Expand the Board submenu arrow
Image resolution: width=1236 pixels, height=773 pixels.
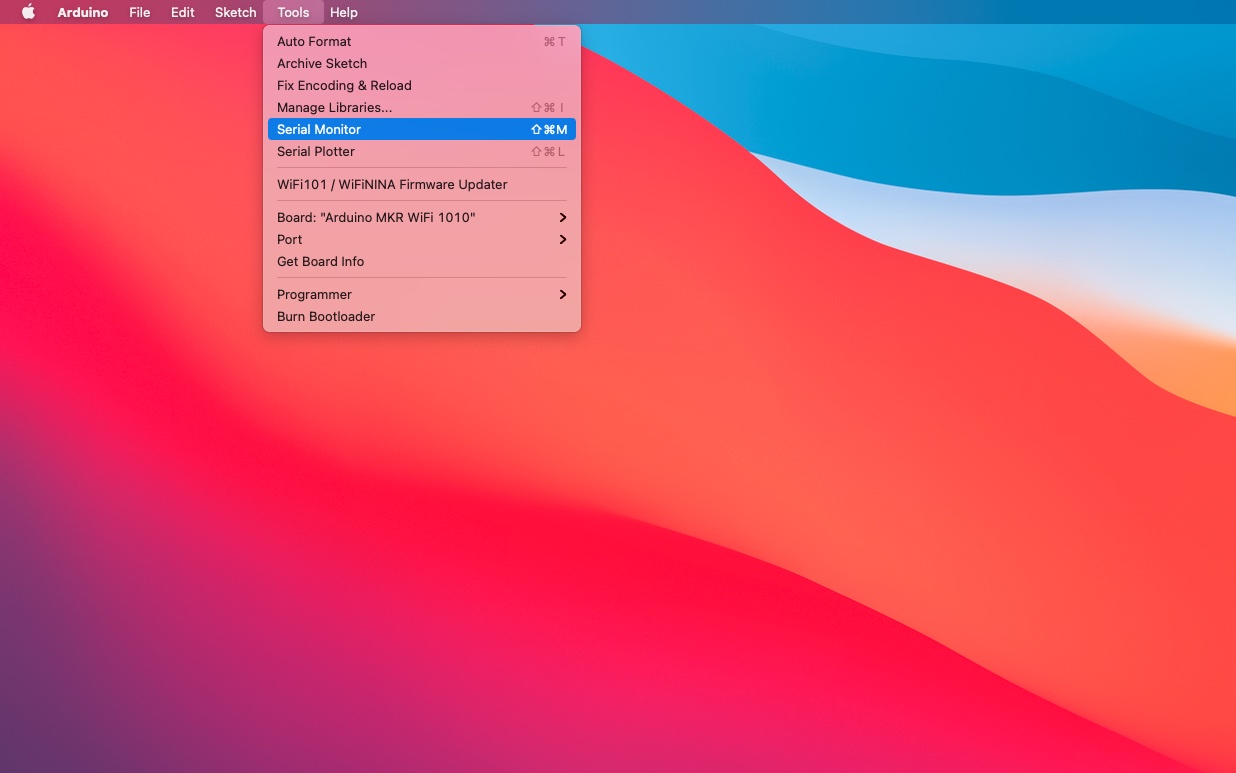563,217
